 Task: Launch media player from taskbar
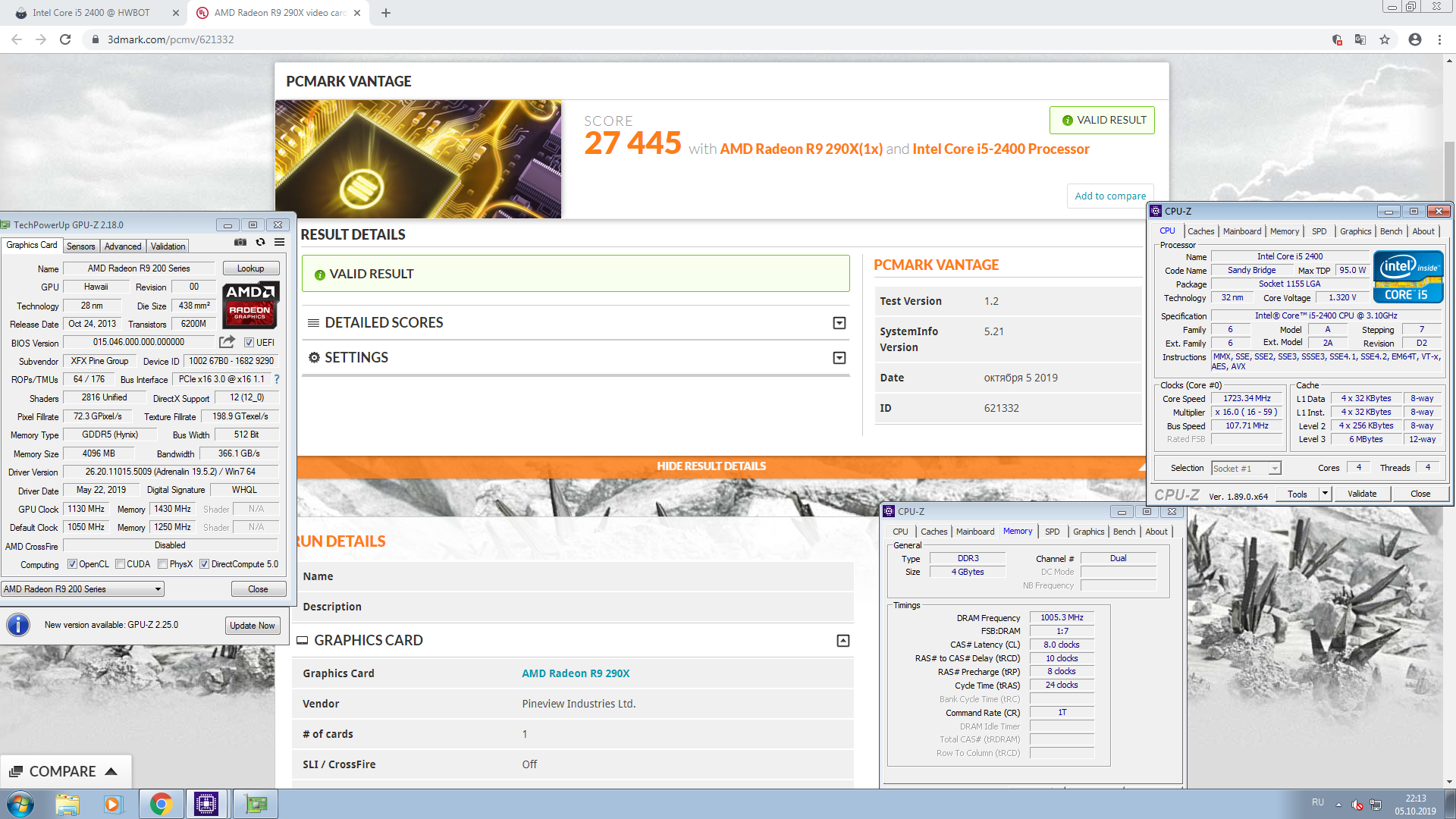(113, 804)
